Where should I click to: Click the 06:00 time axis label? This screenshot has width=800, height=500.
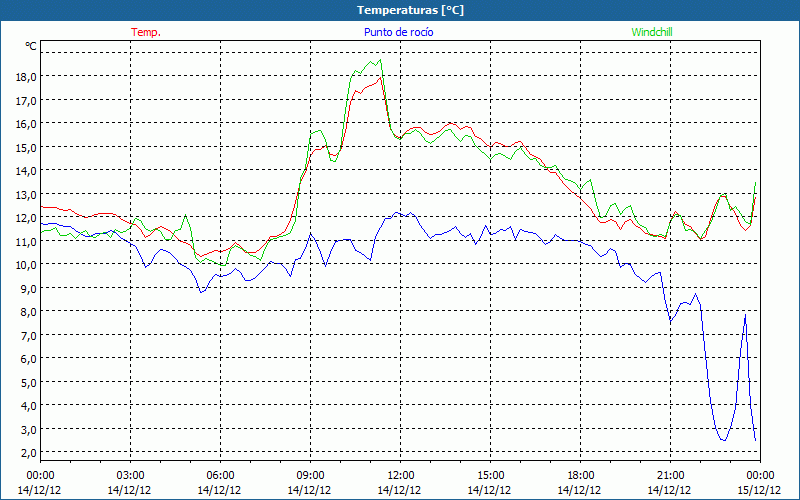(220, 476)
